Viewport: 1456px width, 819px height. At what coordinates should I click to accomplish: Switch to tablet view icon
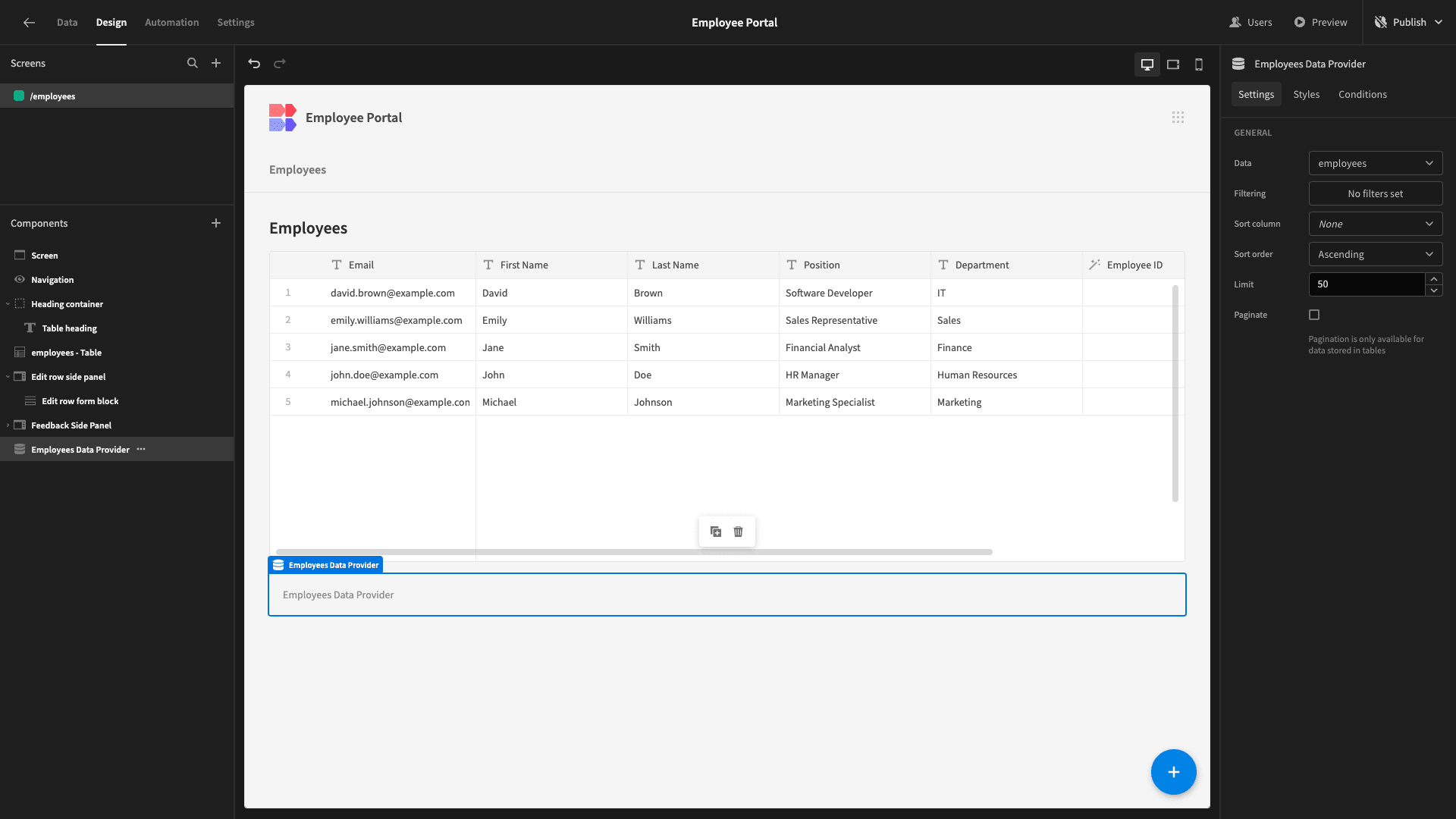1173,63
